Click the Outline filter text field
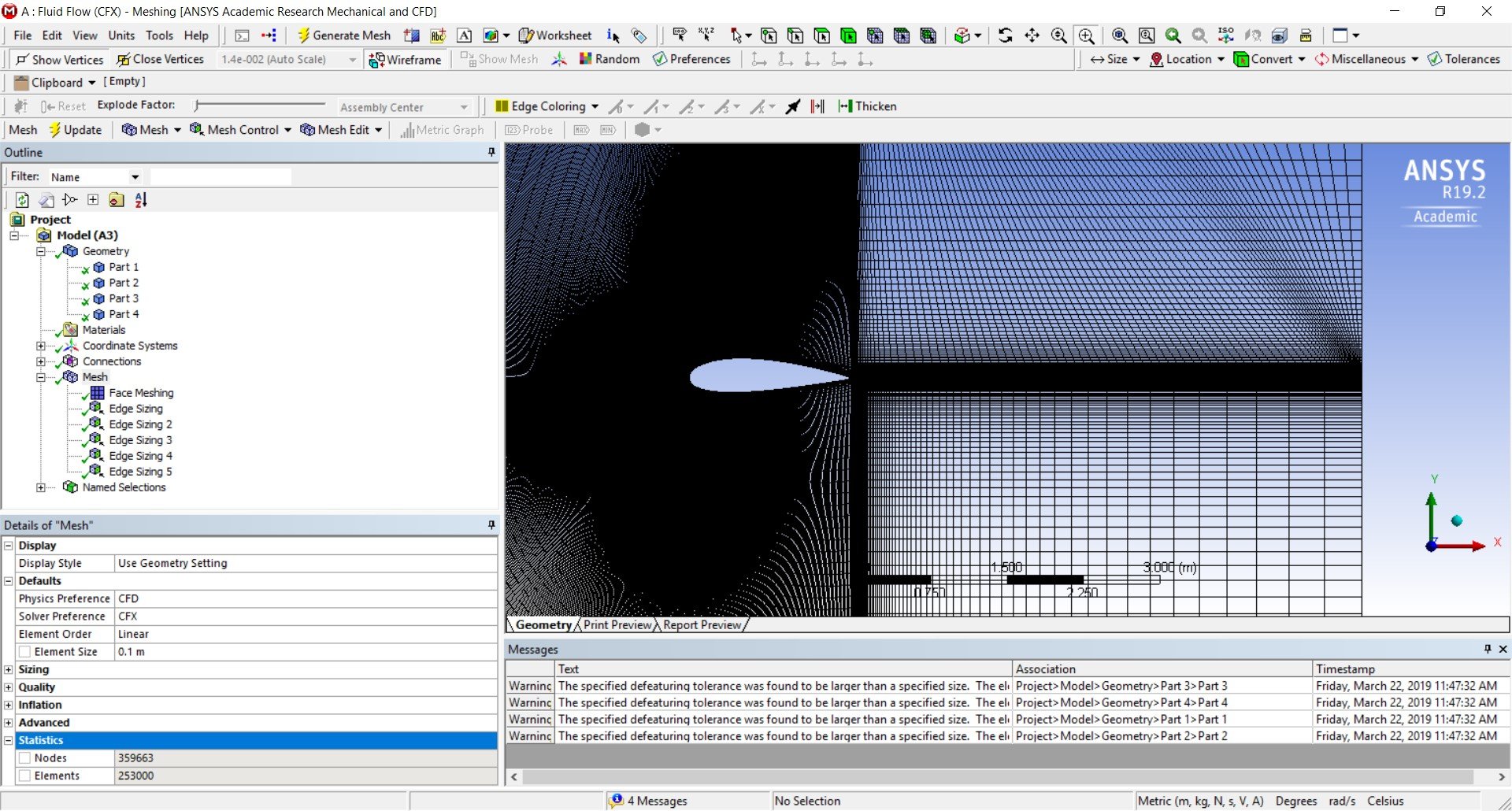 220,177
